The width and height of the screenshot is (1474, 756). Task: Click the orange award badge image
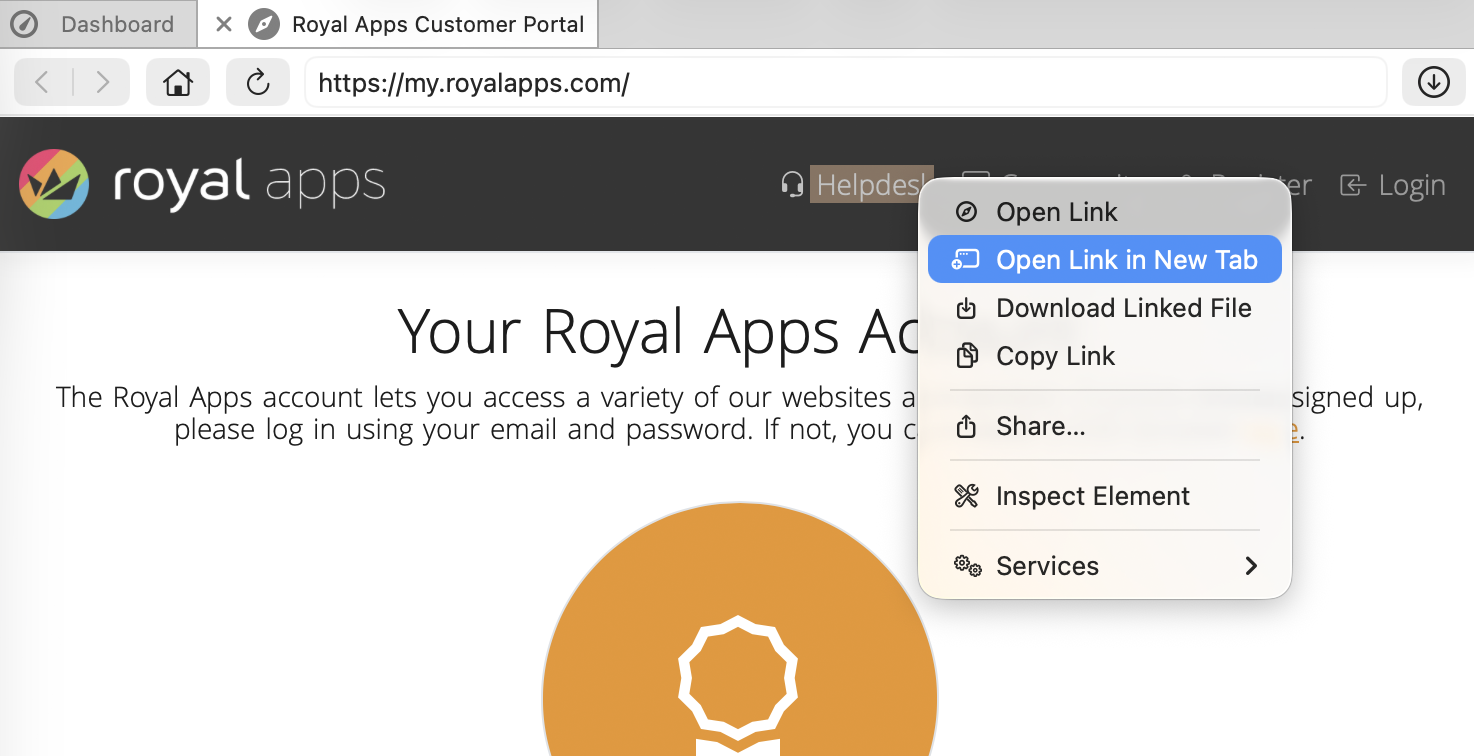click(x=739, y=629)
